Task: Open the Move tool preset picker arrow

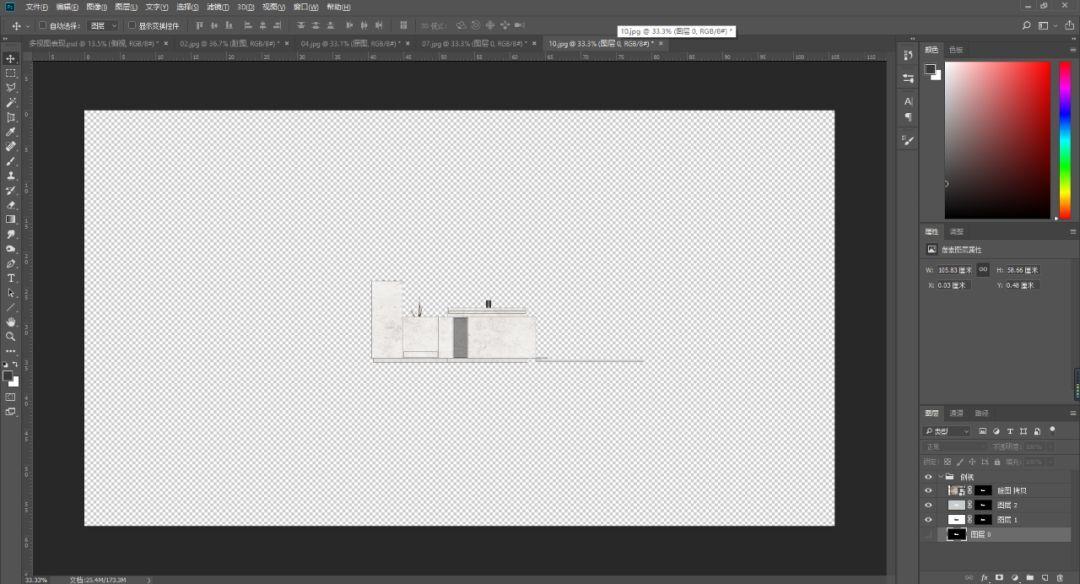Action: point(28,26)
